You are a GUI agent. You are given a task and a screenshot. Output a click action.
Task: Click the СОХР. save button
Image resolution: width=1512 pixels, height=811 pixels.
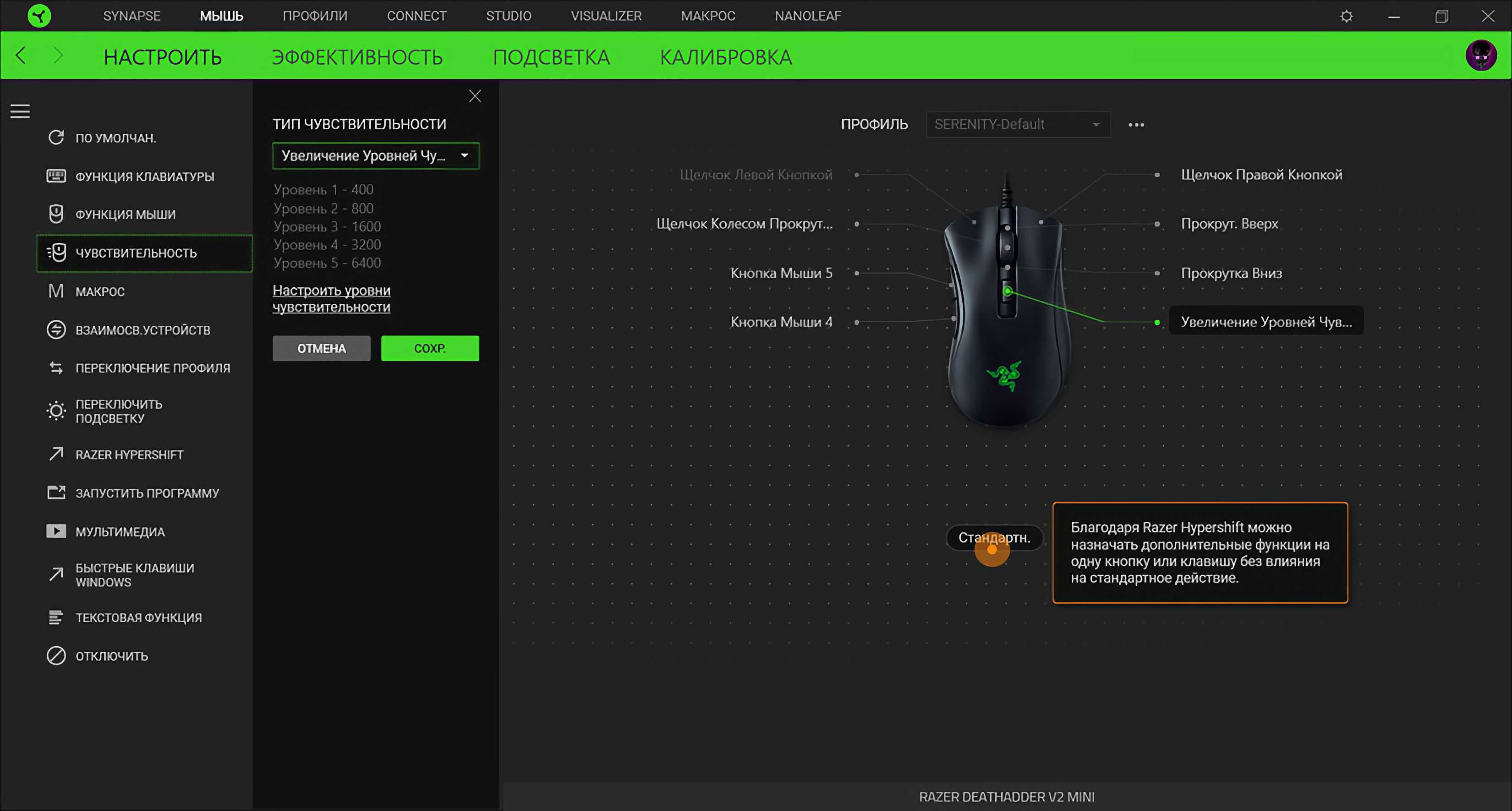pyautogui.click(x=430, y=348)
